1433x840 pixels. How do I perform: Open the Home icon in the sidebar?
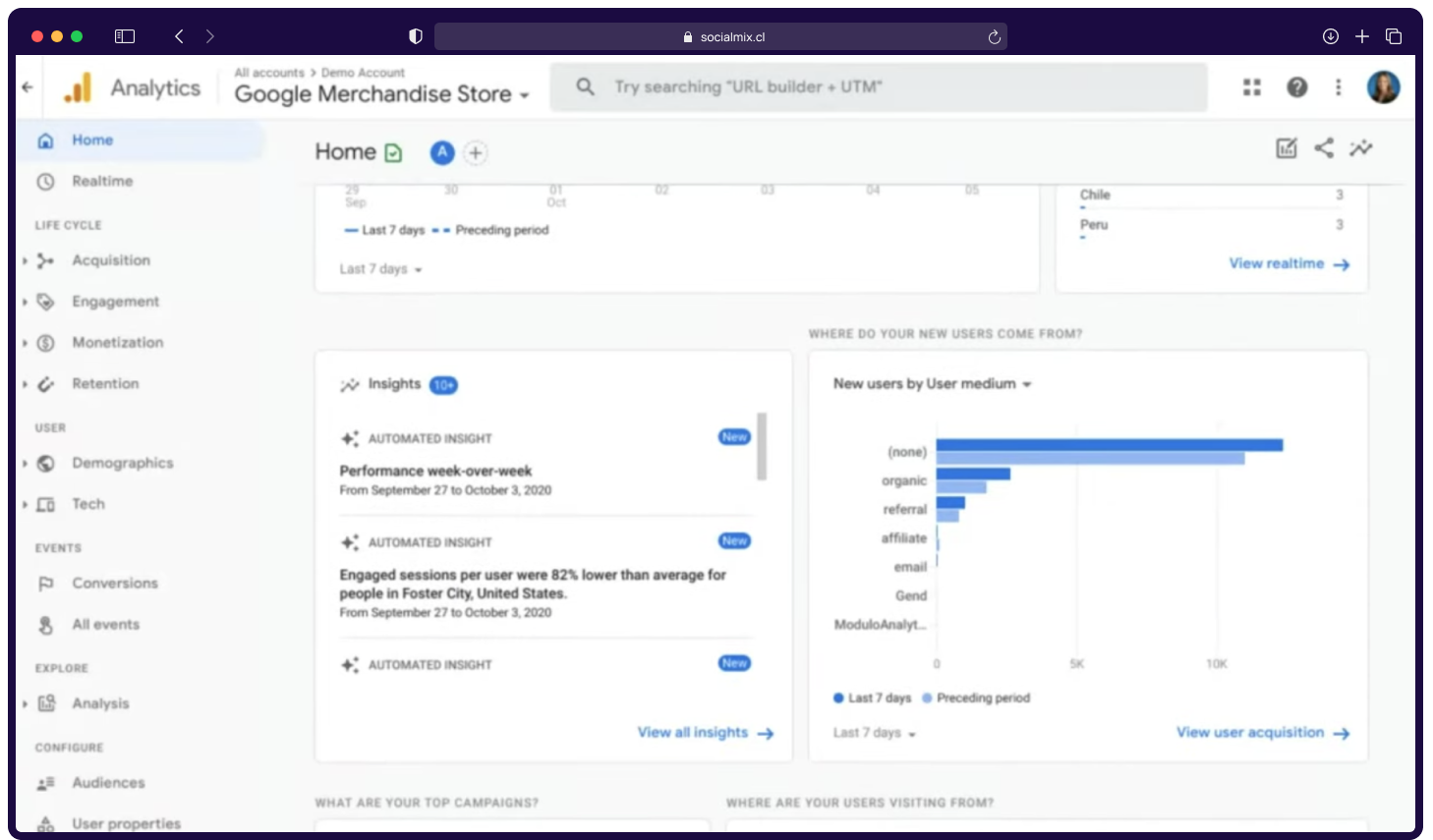pos(45,140)
